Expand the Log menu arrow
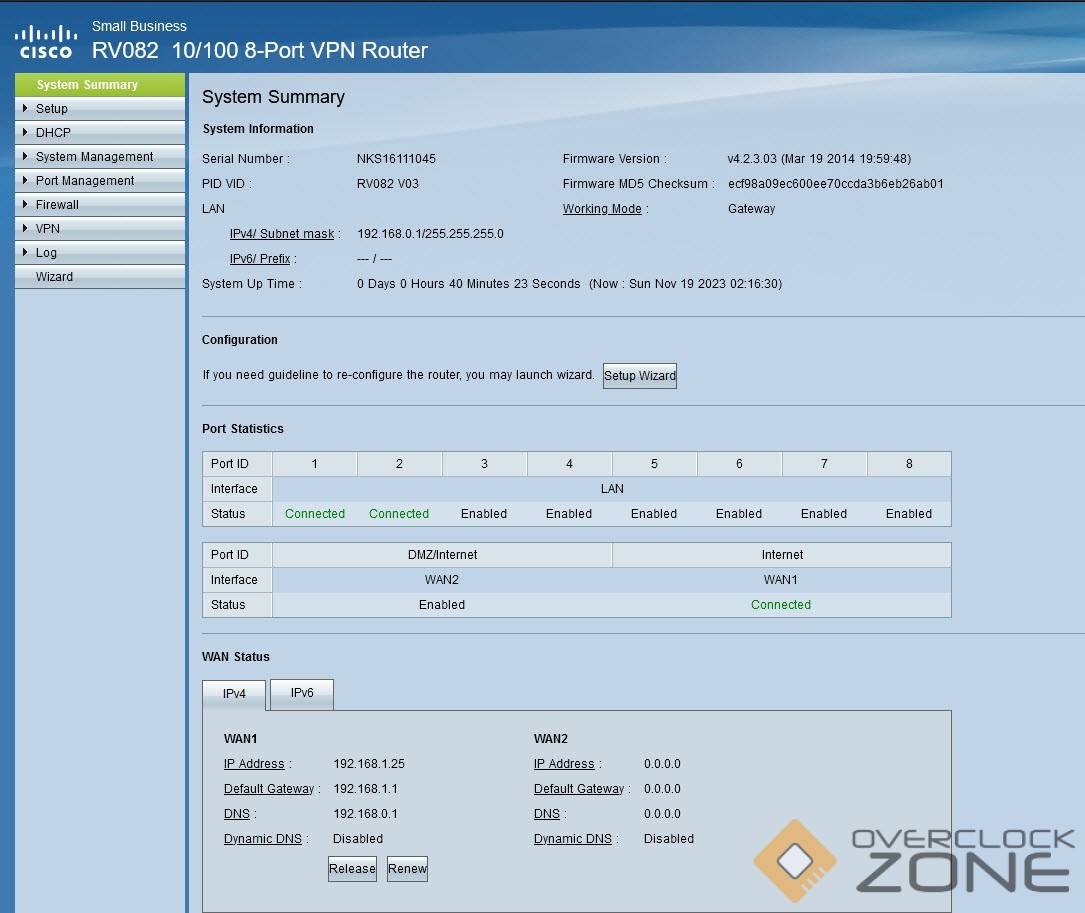This screenshot has height=913, width=1085. pos(25,252)
